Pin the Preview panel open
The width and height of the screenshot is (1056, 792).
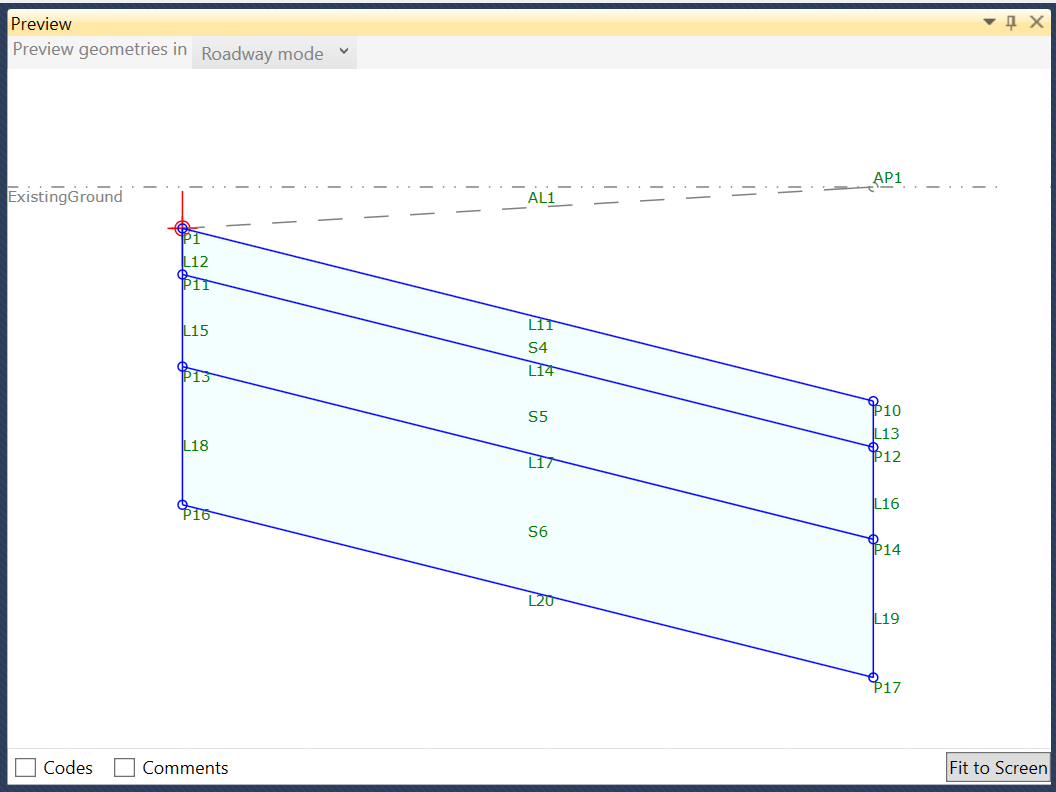tap(1011, 21)
